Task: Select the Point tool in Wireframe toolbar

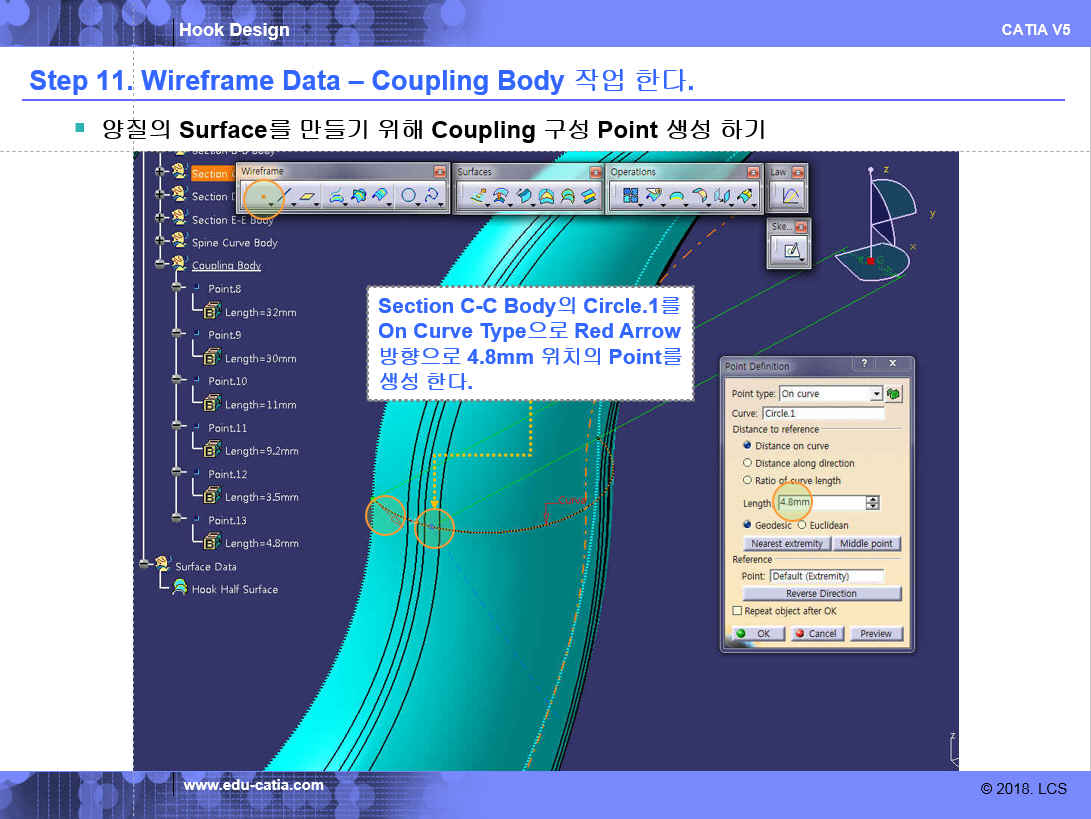Action: coord(262,197)
